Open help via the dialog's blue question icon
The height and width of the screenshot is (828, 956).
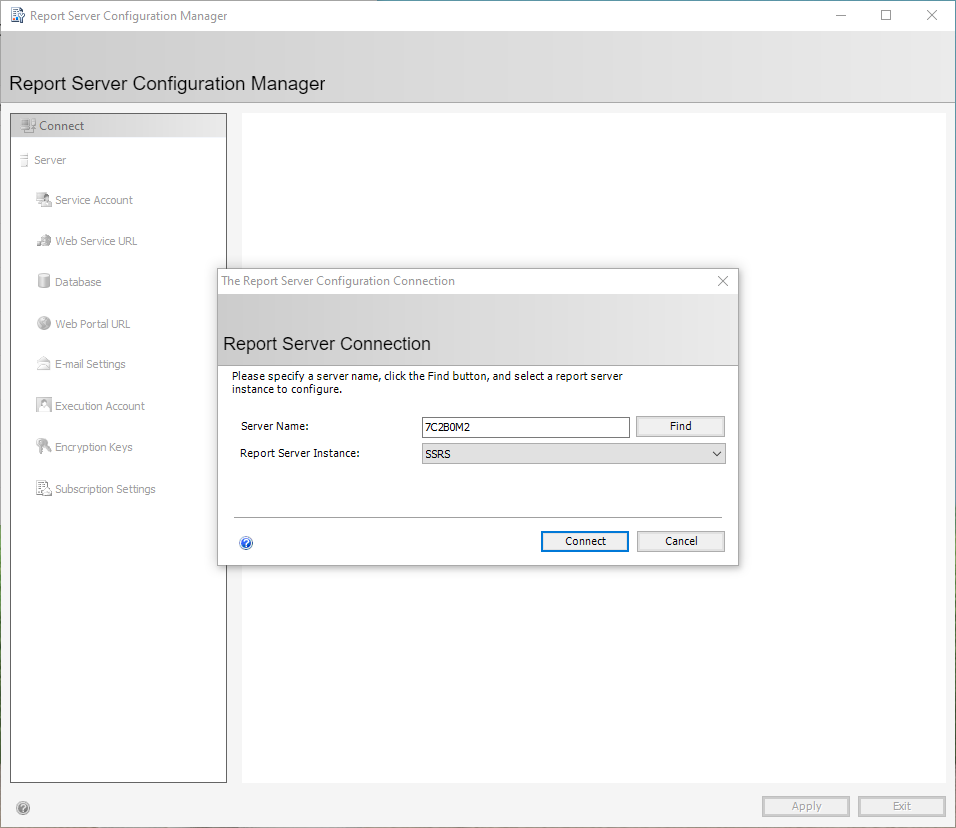(x=246, y=543)
